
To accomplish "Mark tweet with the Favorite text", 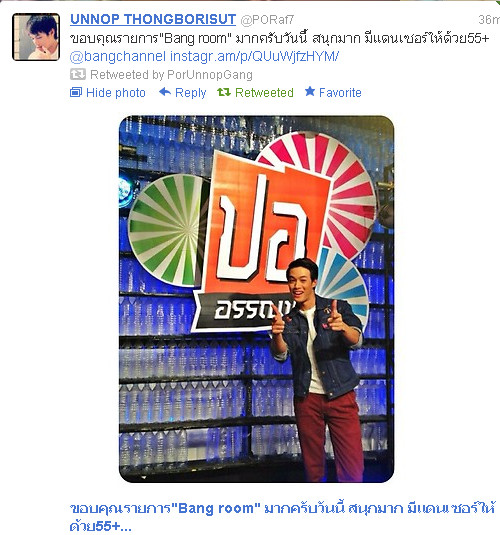I will [340, 92].
